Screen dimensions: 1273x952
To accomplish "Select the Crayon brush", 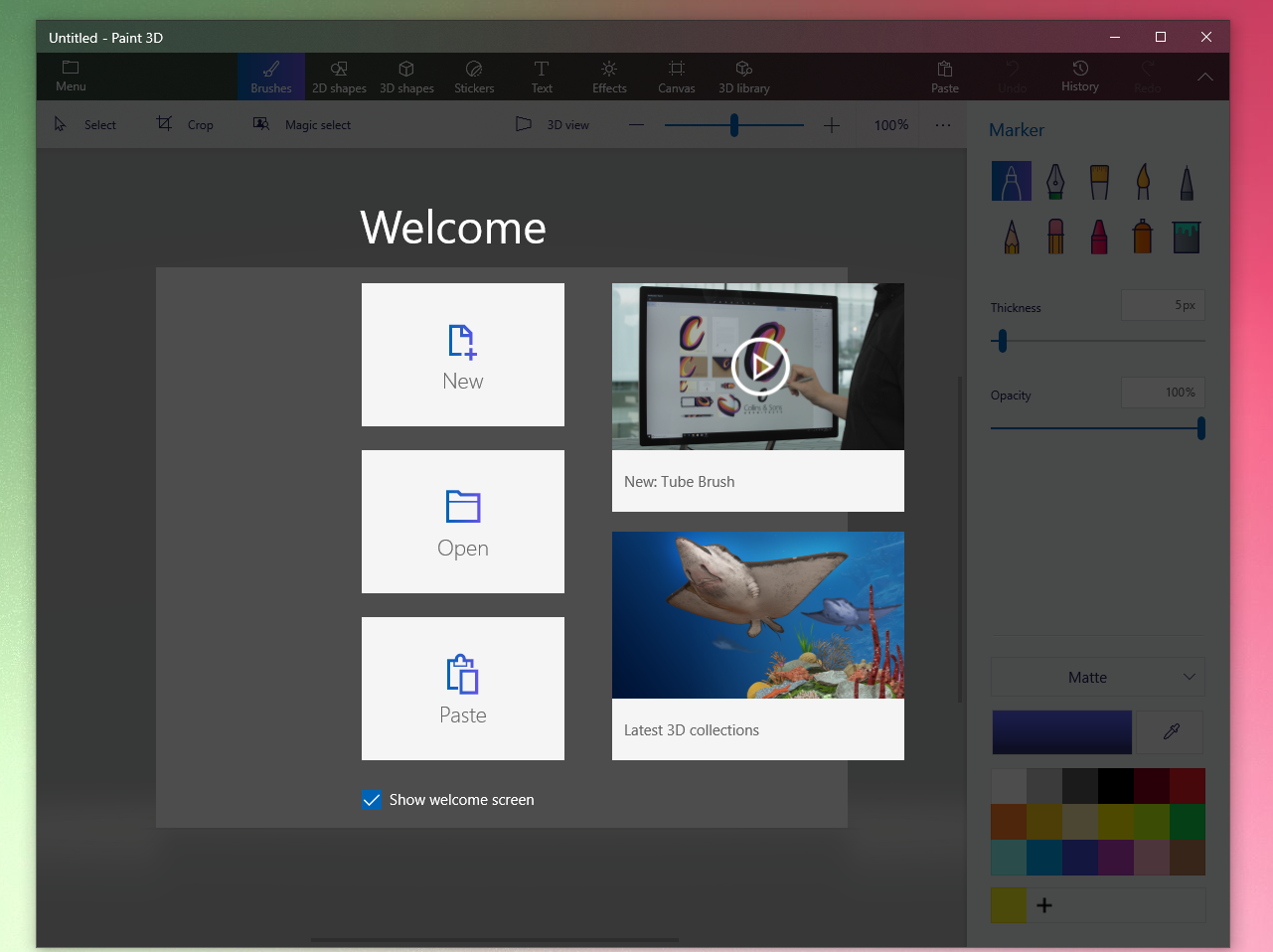I will click(x=1098, y=236).
